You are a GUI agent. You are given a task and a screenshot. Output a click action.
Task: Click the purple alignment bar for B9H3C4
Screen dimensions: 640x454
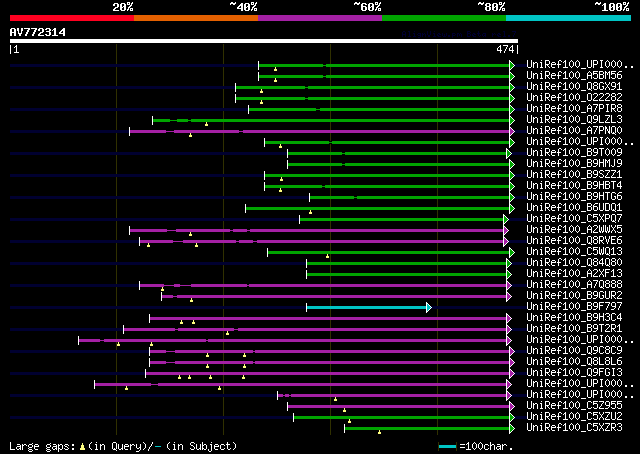pos(328,318)
